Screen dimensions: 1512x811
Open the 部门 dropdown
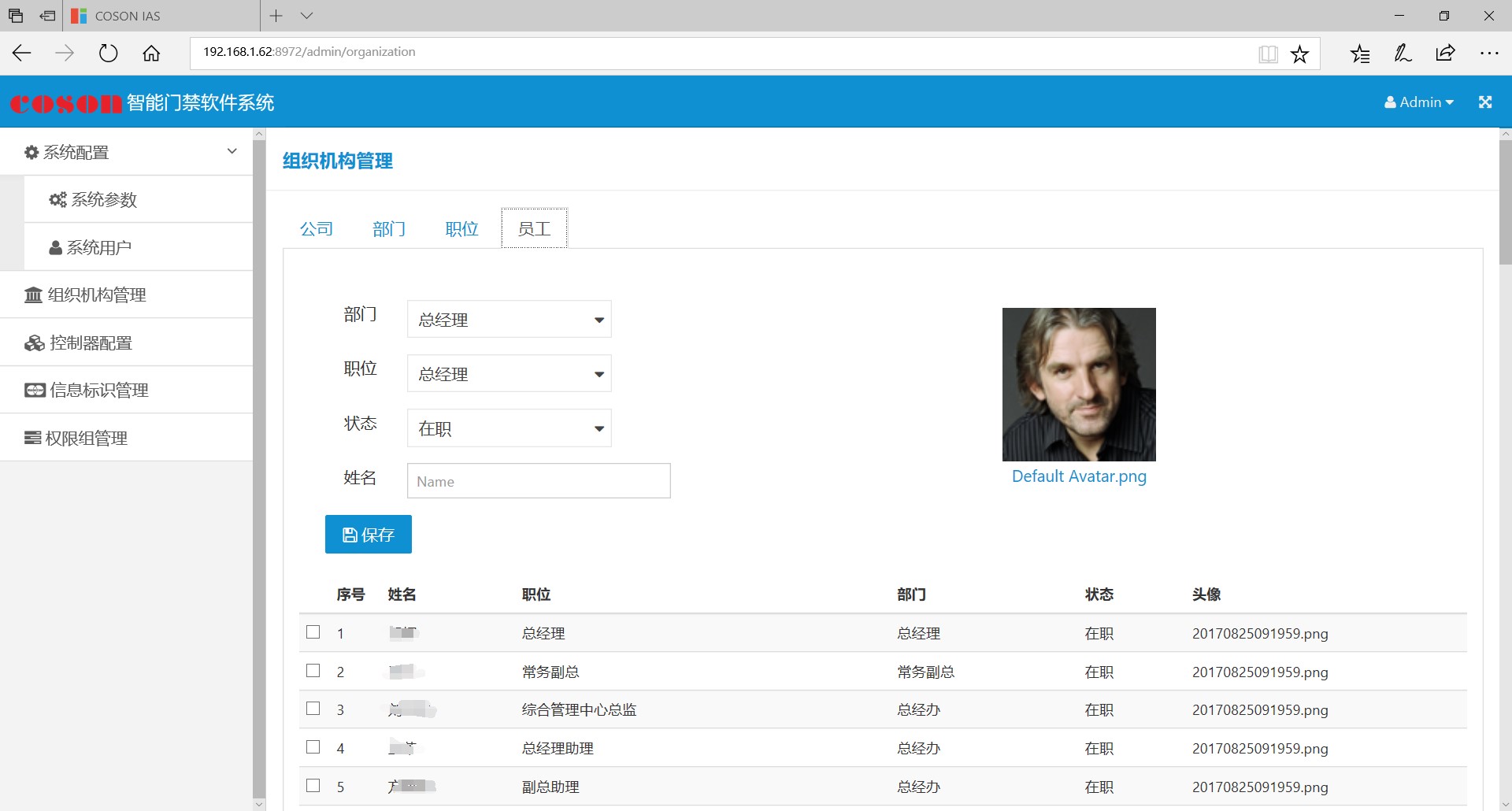[x=509, y=320]
